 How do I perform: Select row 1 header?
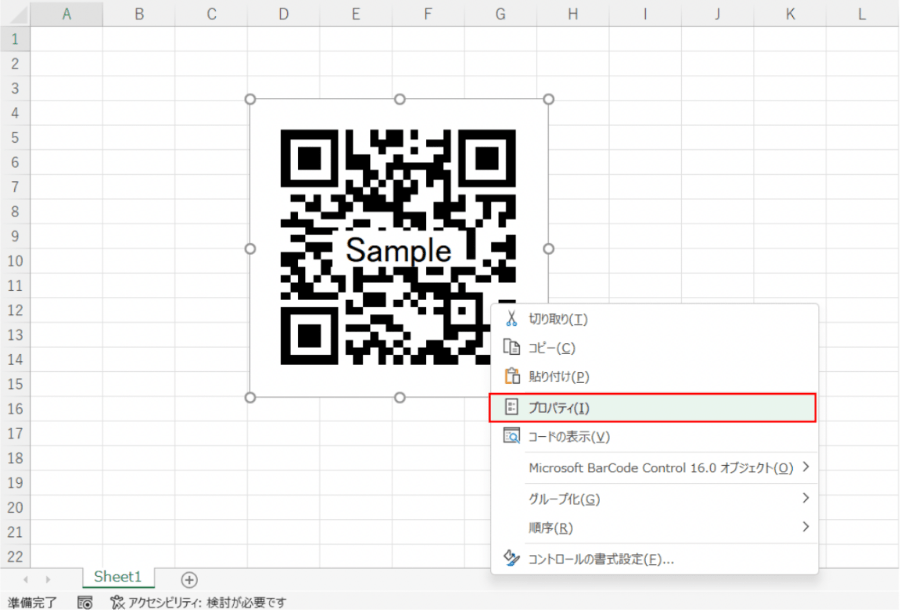click(x=15, y=39)
